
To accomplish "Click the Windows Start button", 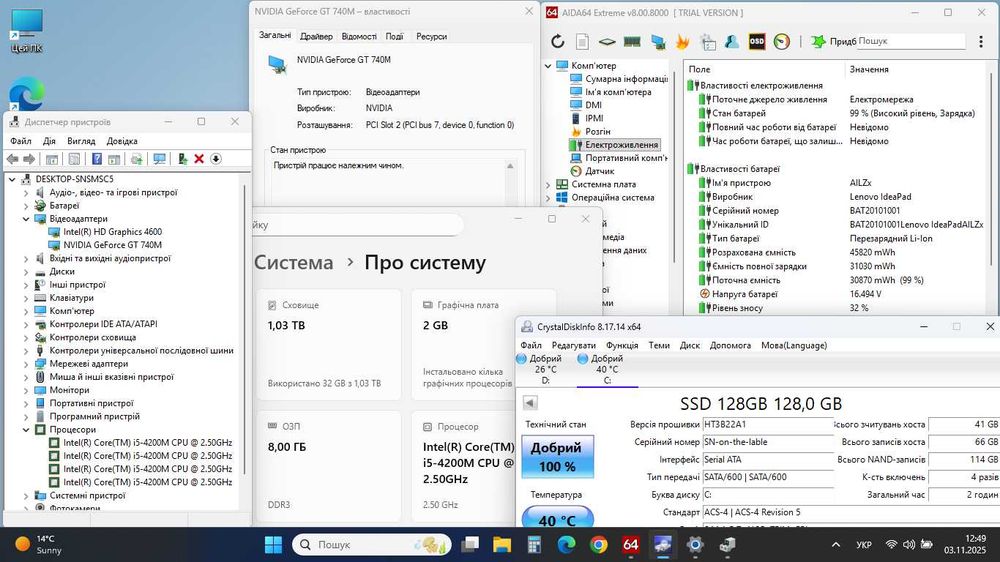I will point(274,545).
